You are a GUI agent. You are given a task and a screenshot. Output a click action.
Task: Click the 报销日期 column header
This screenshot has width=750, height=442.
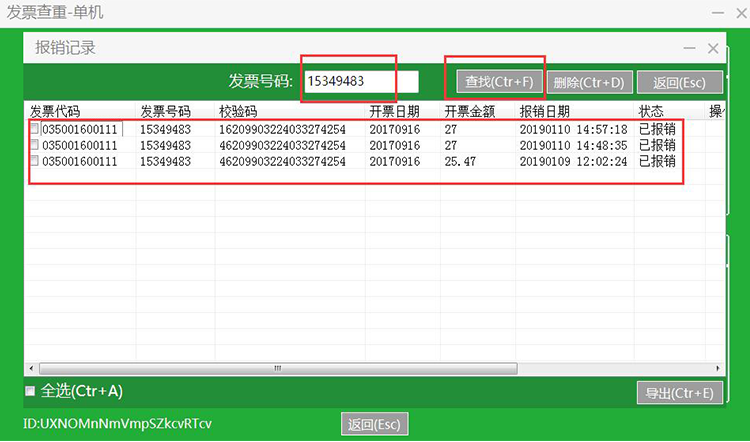click(x=545, y=111)
